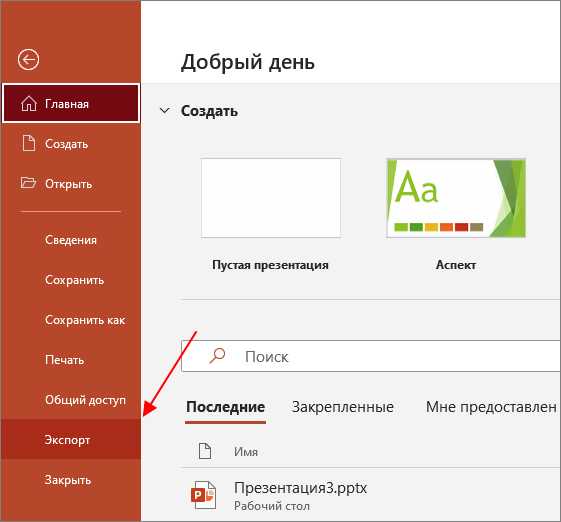
Task: Click the Пустая презентация label
Action: (270, 265)
